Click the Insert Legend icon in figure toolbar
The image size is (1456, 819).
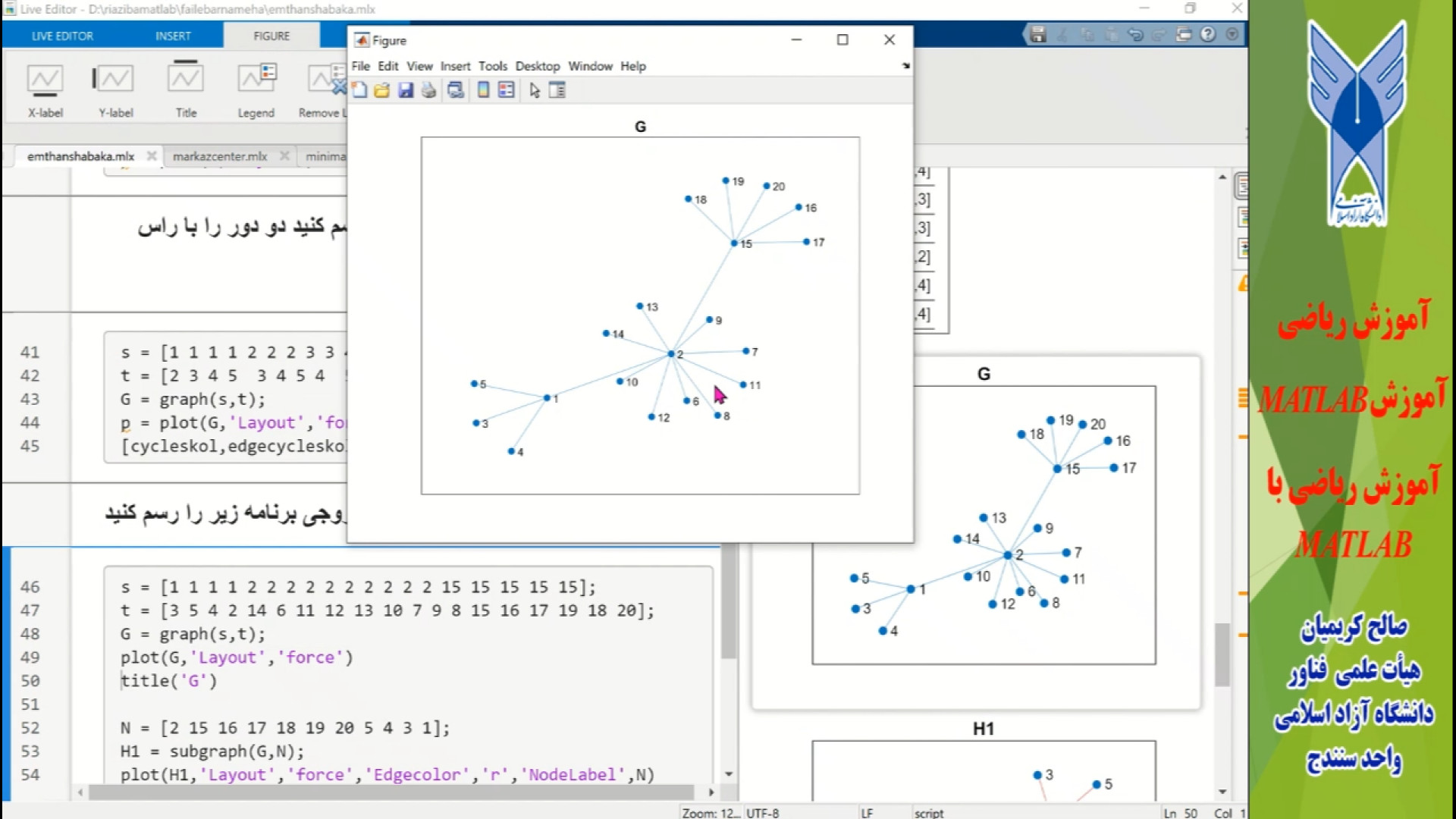pyautogui.click(x=507, y=90)
